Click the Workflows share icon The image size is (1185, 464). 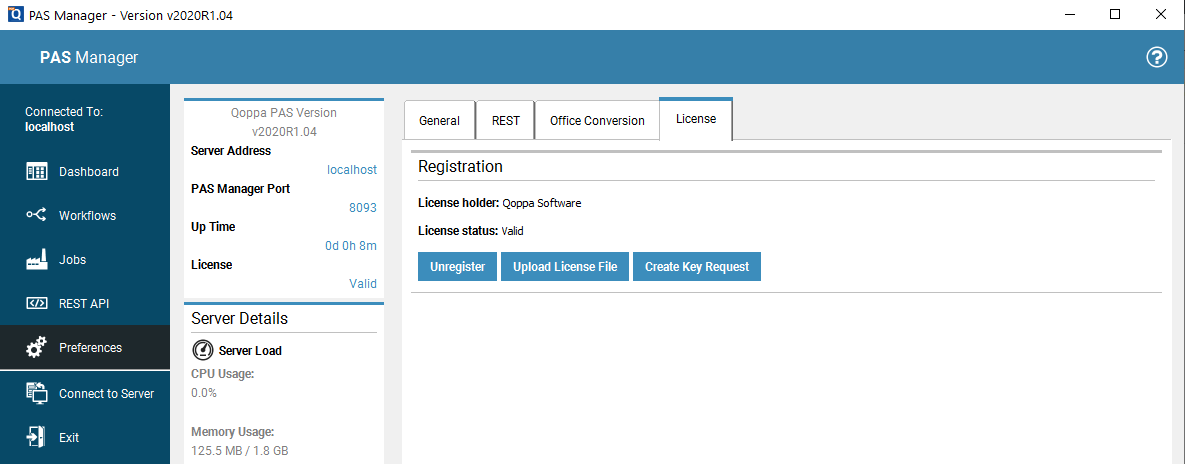[36, 215]
